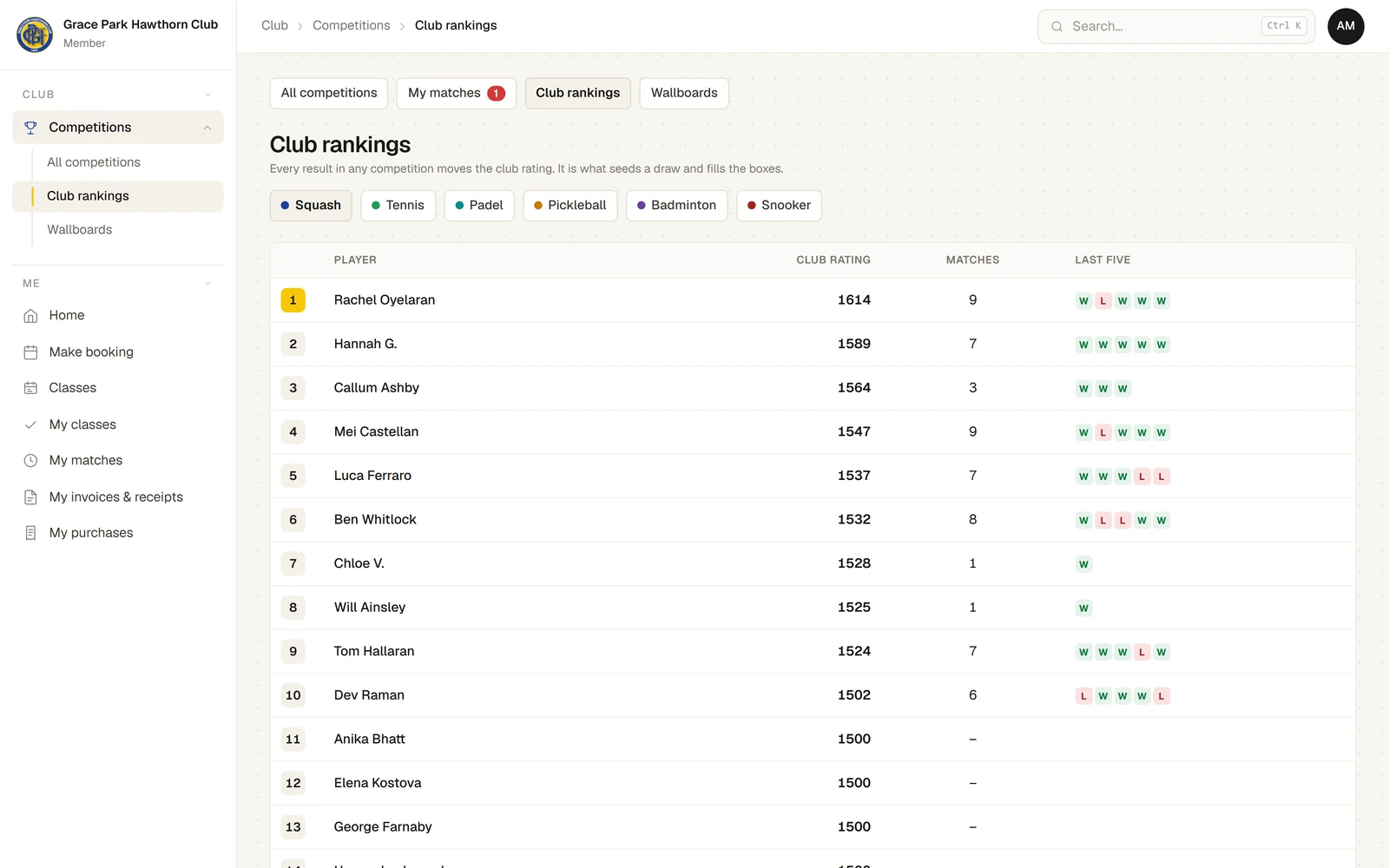The height and width of the screenshot is (868, 1389).
Task: Go to Club in the breadcrumb
Action: coord(274,26)
